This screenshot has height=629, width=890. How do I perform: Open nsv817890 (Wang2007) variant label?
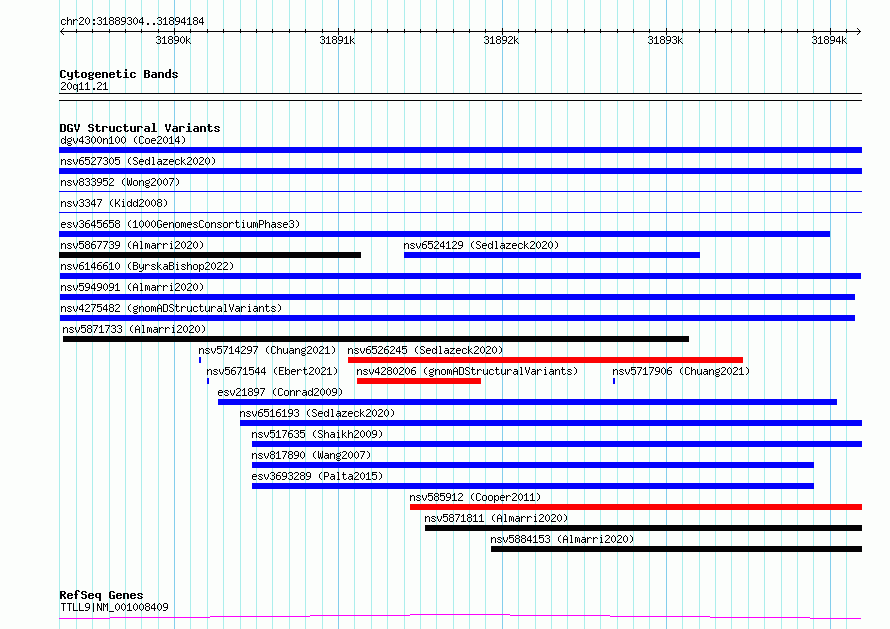pyautogui.click(x=311, y=455)
